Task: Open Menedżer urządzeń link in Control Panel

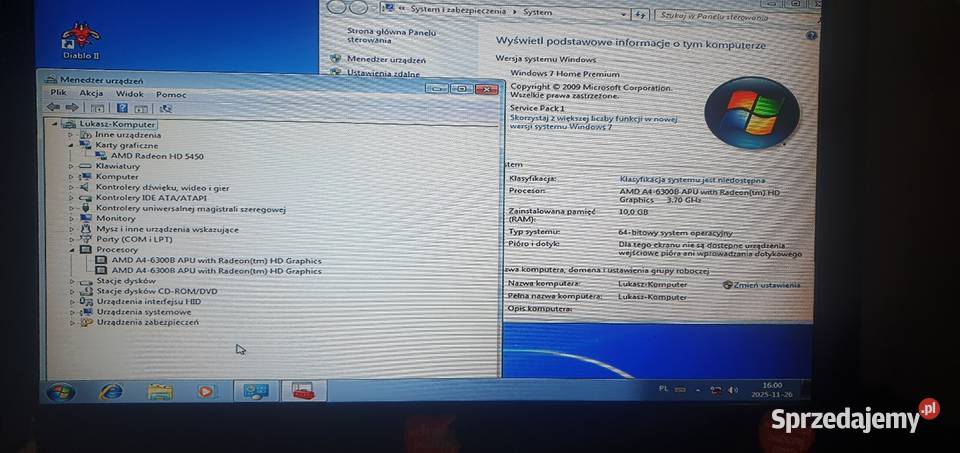Action: pyautogui.click(x=386, y=60)
